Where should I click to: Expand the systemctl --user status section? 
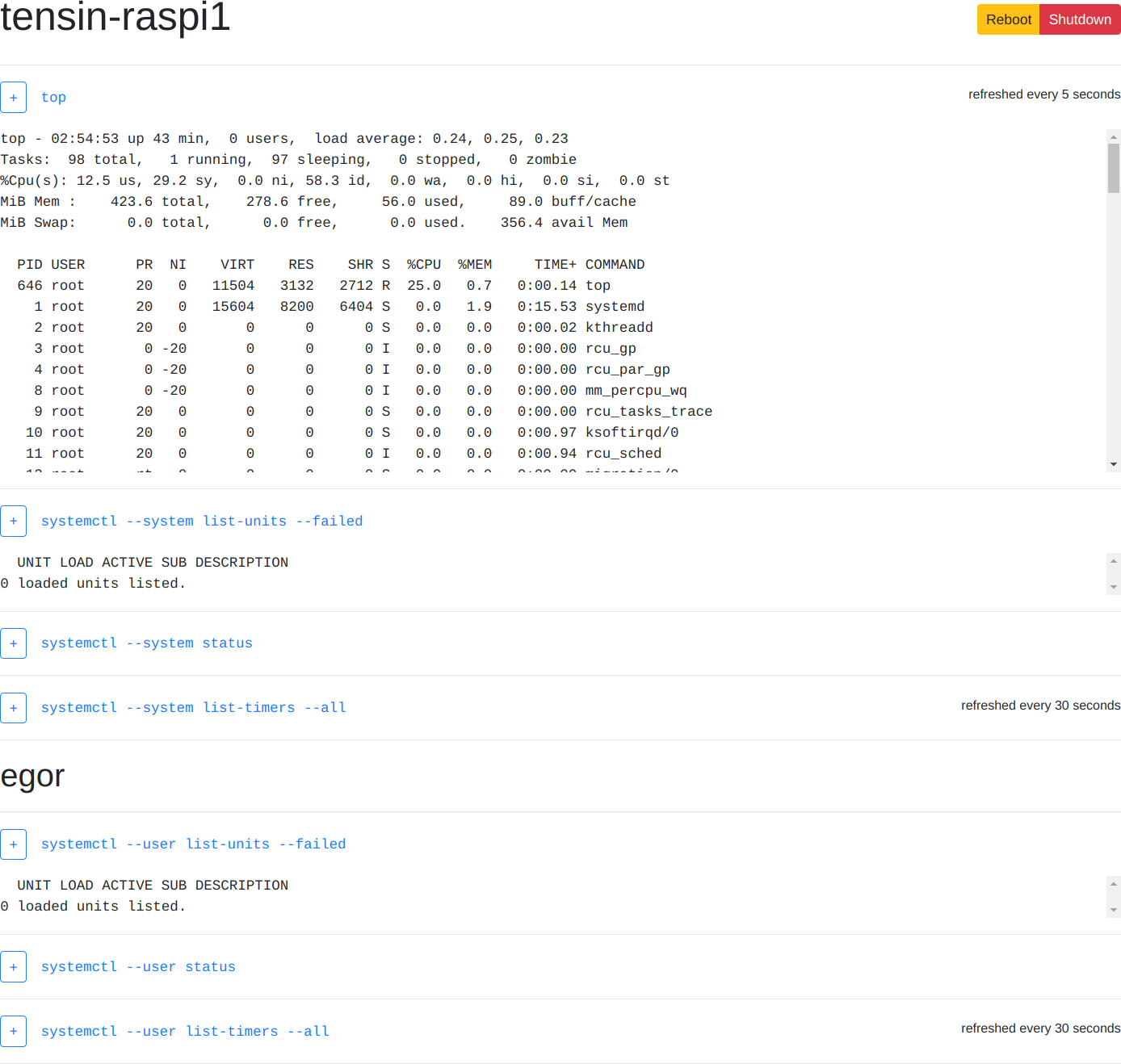(x=13, y=967)
